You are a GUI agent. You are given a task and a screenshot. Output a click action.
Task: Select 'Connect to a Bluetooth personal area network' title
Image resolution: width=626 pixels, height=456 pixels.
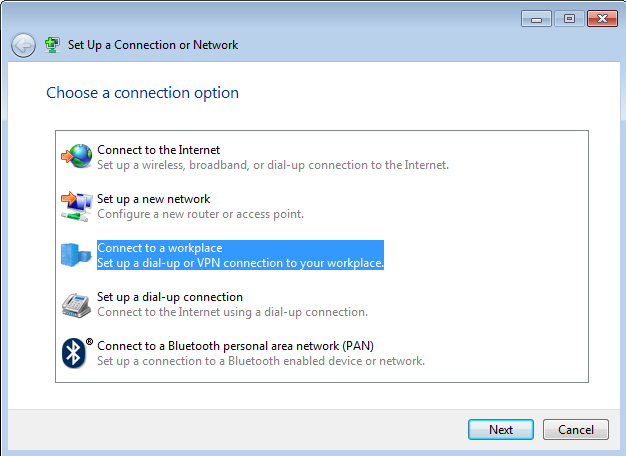(234, 345)
